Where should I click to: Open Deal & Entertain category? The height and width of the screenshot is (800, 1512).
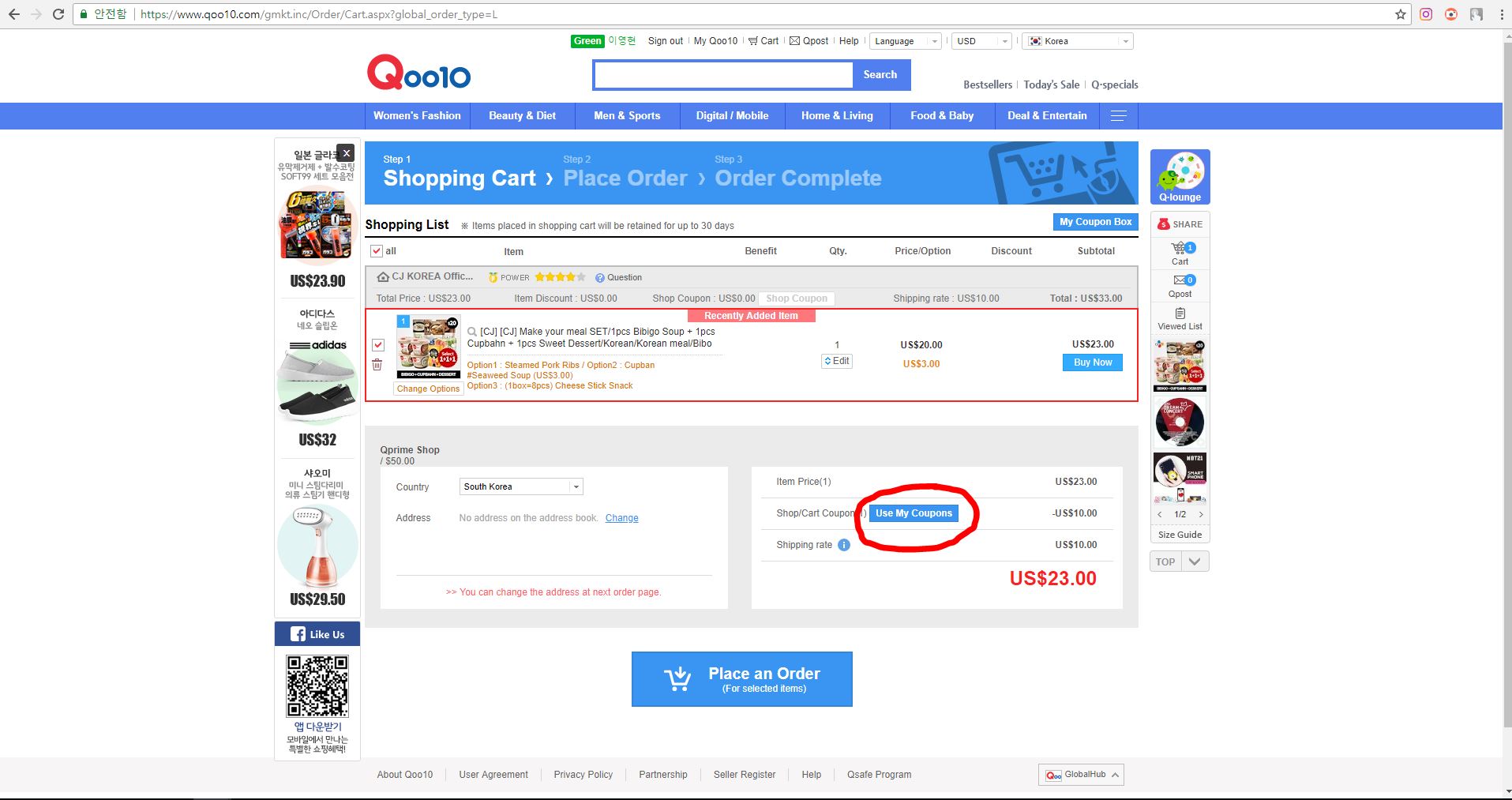(1047, 116)
